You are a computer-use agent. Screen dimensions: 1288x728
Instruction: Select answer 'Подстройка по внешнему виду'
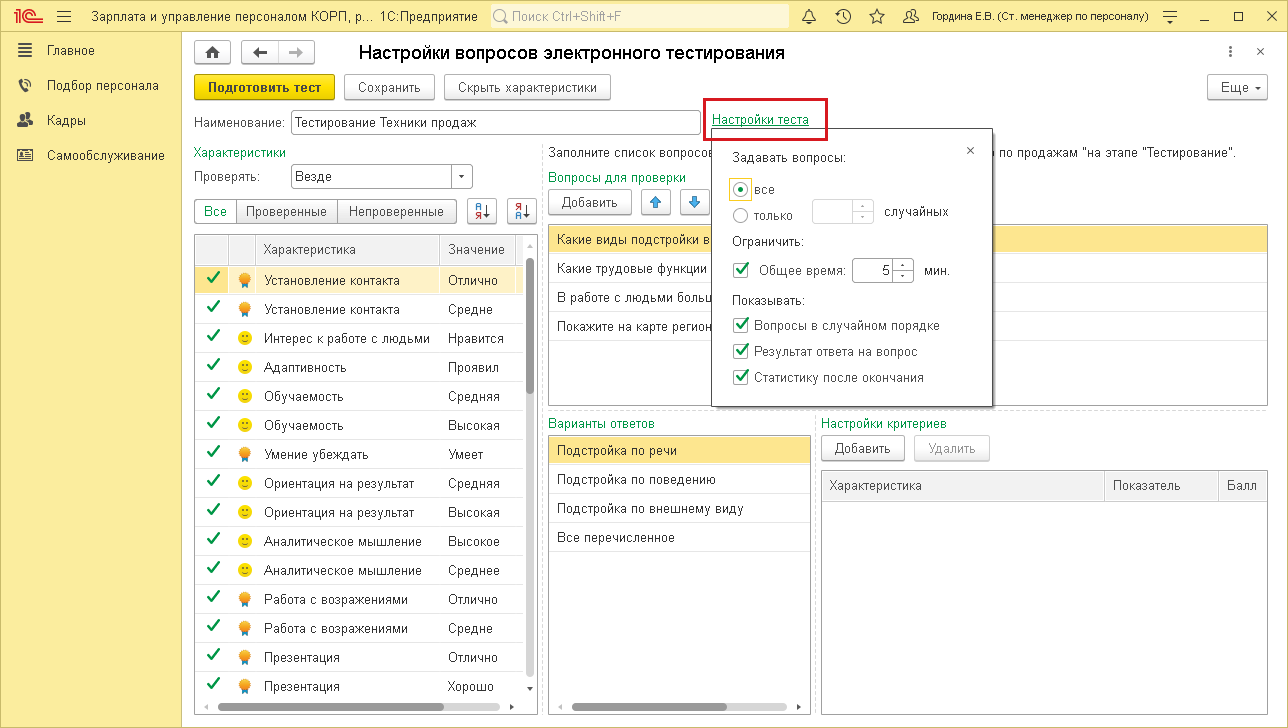(679, 509)
